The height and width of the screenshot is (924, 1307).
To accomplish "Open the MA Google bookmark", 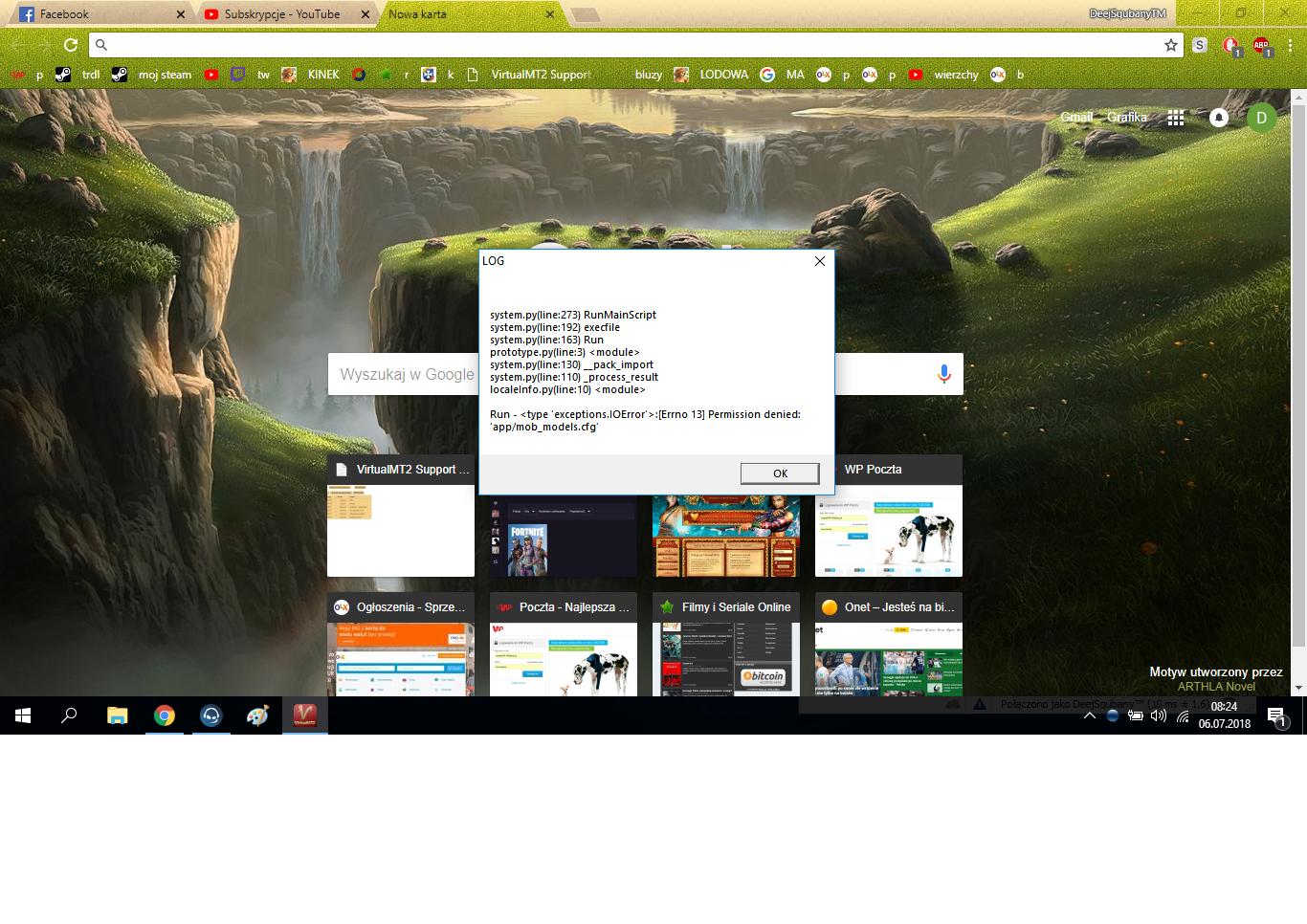I will pos(783,75).
